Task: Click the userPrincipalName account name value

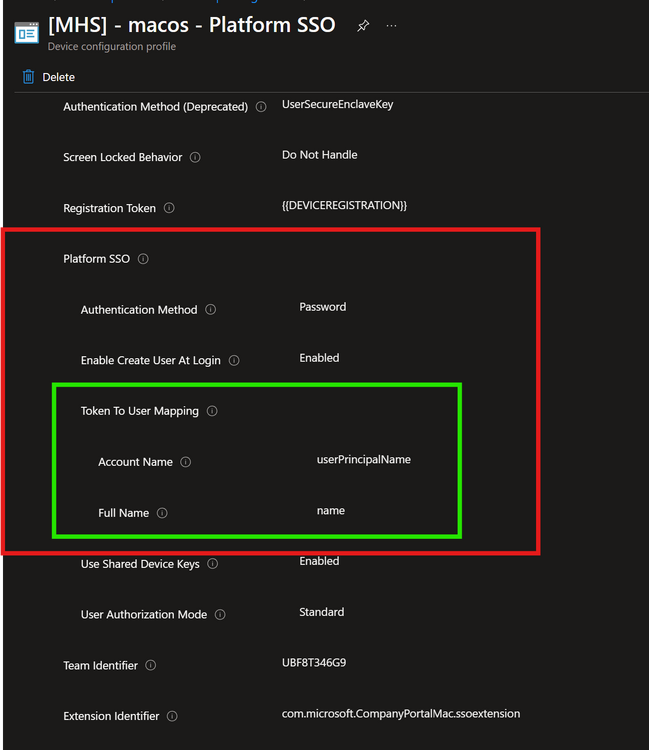Action: click(x=363, y=460)
